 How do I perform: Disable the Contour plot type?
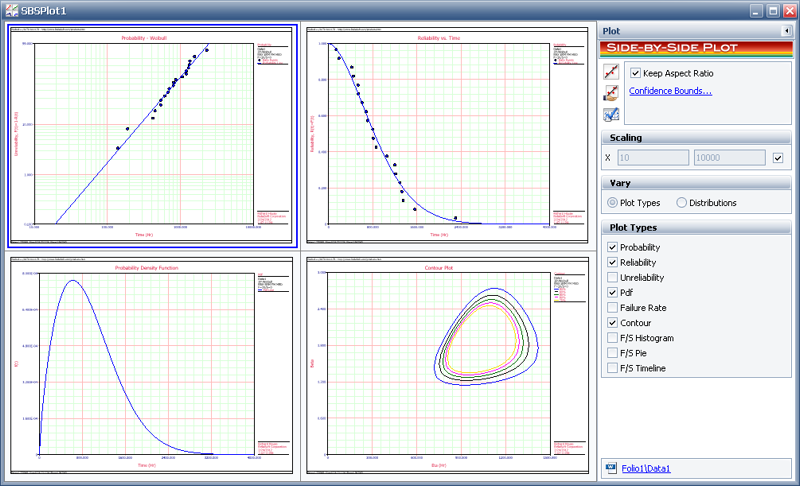613,323
